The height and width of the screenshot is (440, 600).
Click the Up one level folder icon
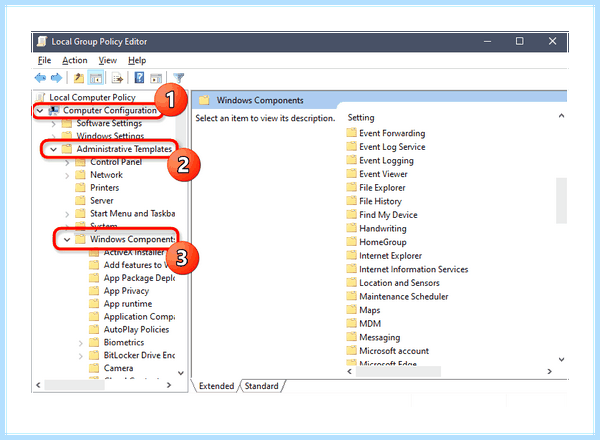tap(79, 78)
